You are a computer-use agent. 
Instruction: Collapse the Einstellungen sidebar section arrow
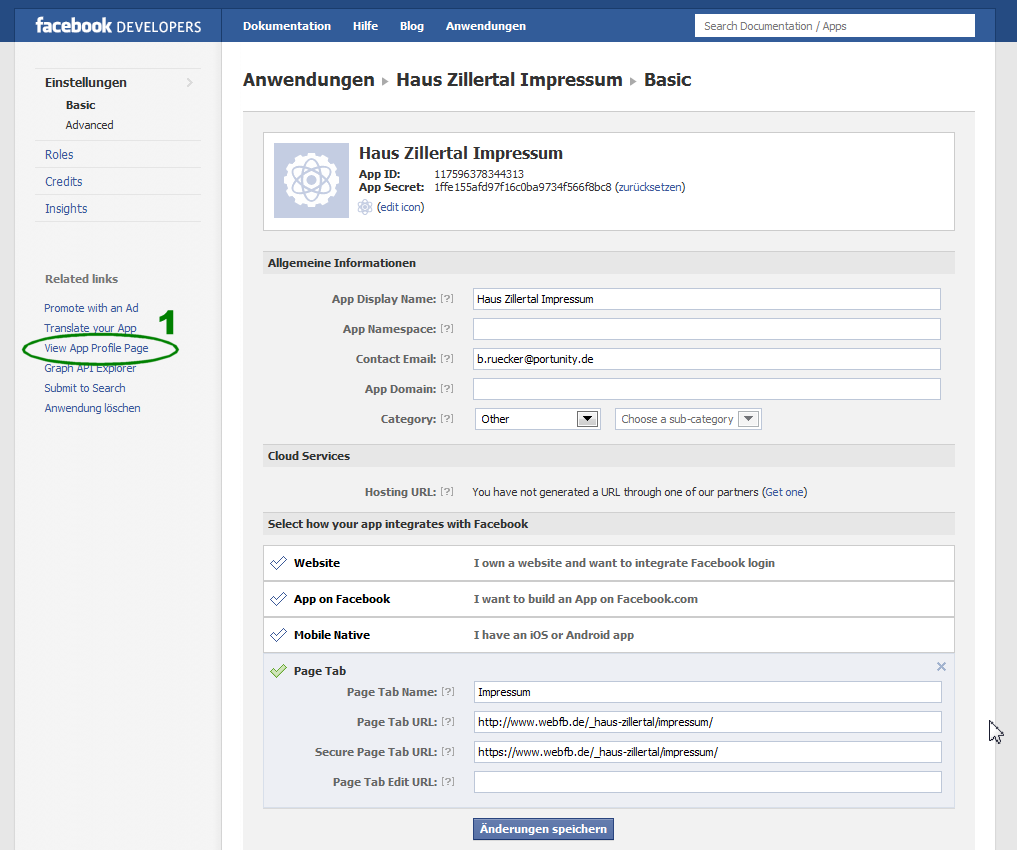coord(190,82)
